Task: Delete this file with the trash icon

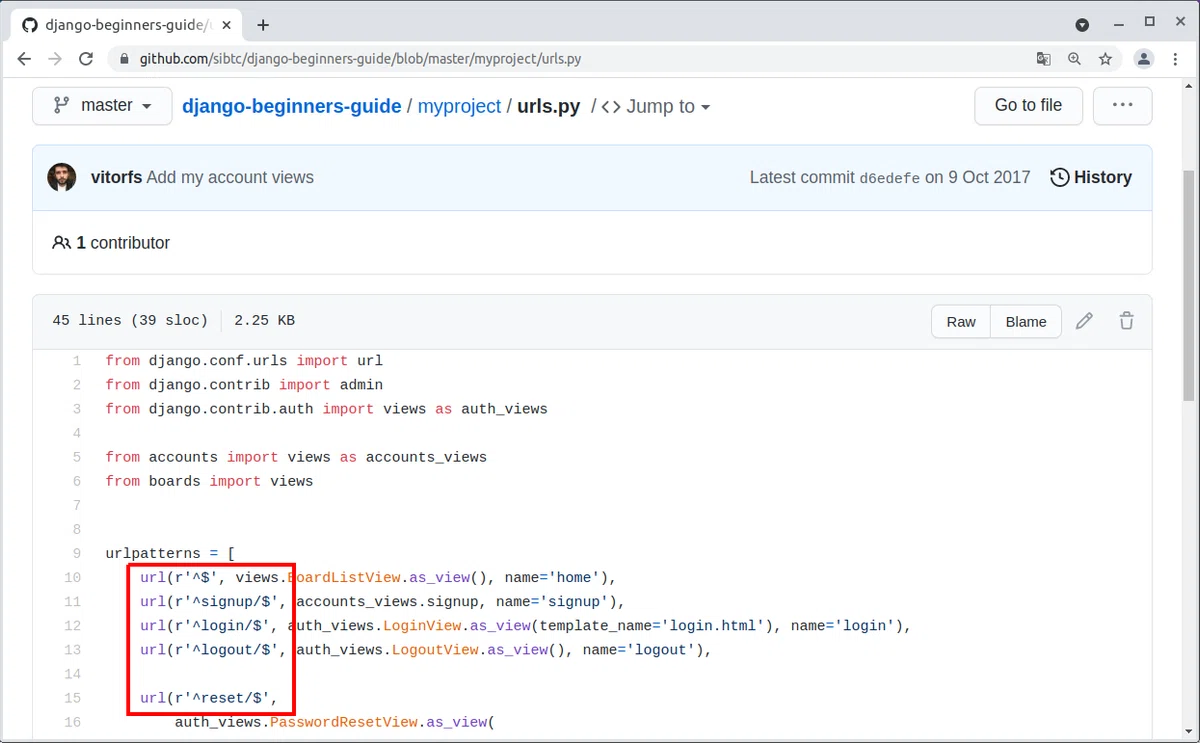Action: pyautogui.click(x=1127, y=321)
